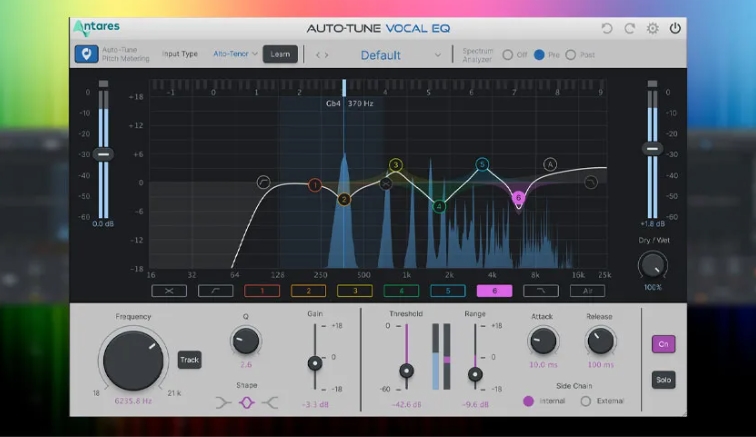This screenshot has width=756, height=437.
Task: Click the -42.6 dB threshold value
Action: (x=406, y=404)
